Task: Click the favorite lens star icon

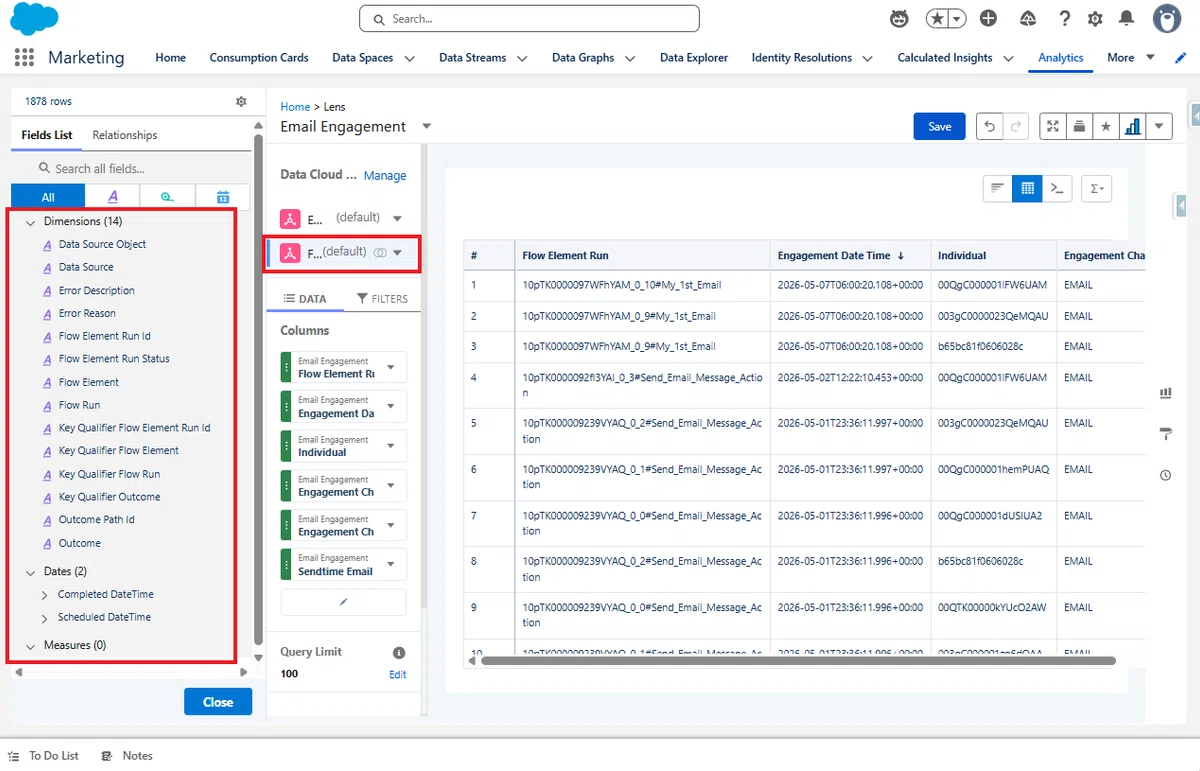Action: [1105, 126]
